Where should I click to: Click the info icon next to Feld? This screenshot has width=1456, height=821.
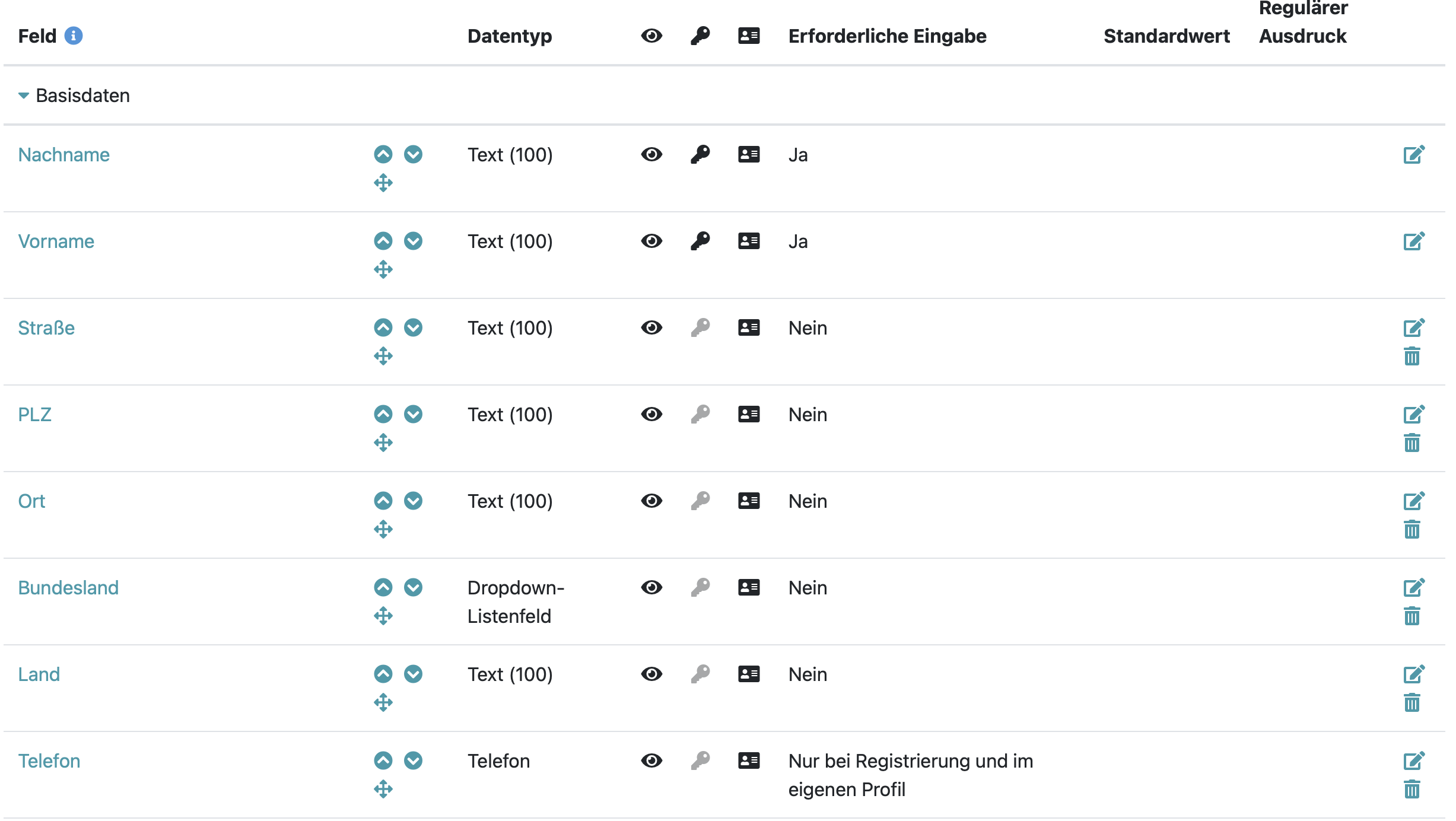point(74,36)
